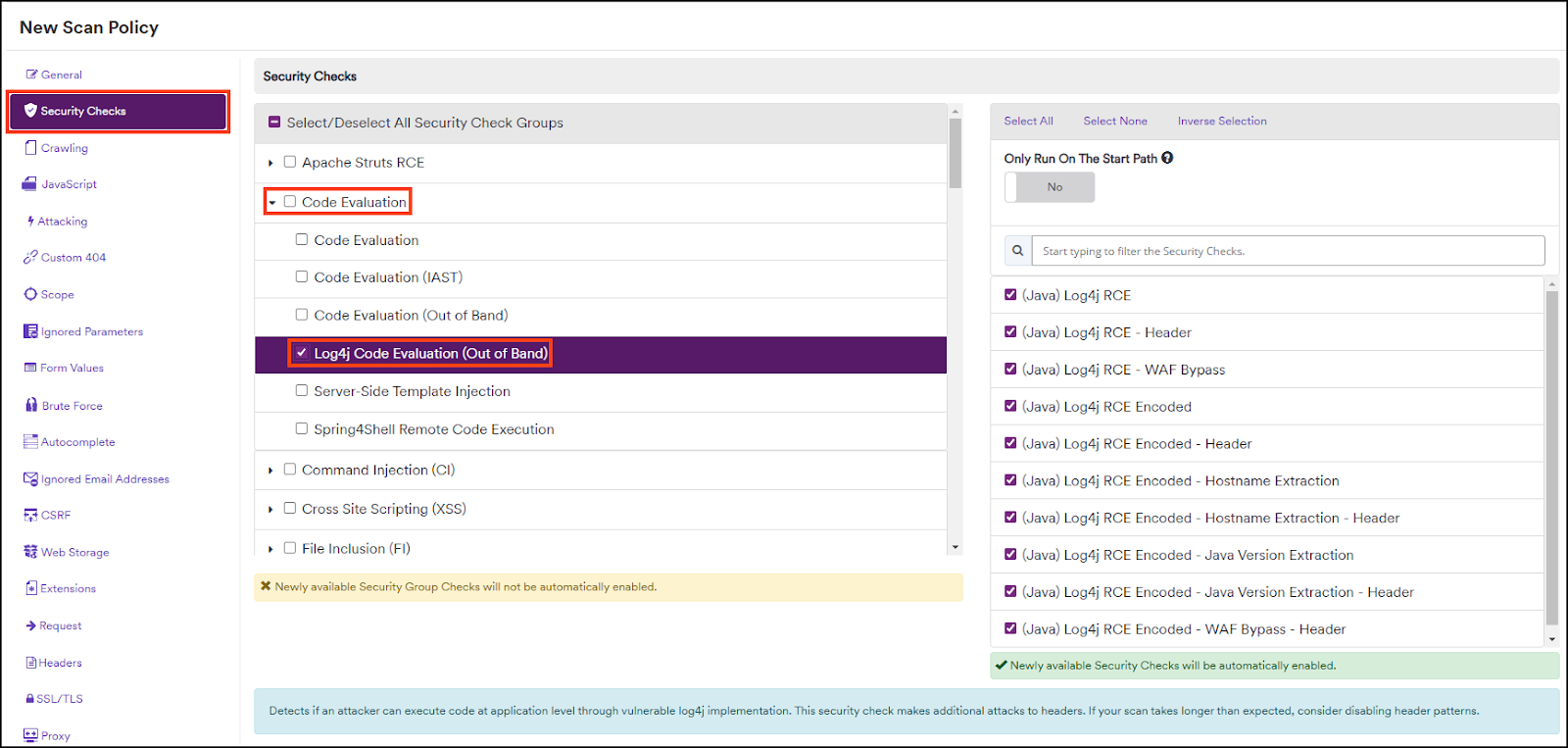Click "(Java) Log4j RCE Encoded - WAF Bypass - Header" text
Image resolution: width=1568 pixels, height=748 pixels.
point(1184,629)
